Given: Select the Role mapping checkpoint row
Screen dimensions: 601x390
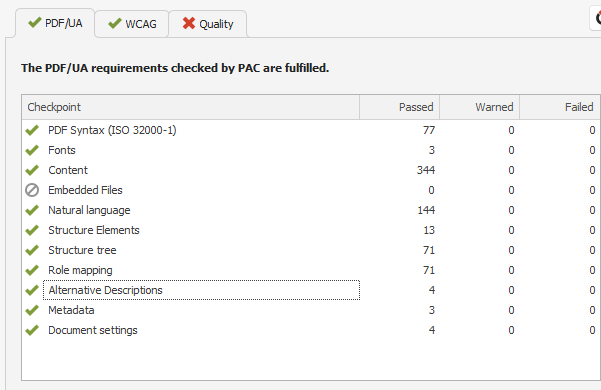Looking at the screenshot, I should [x=311, y=270].
